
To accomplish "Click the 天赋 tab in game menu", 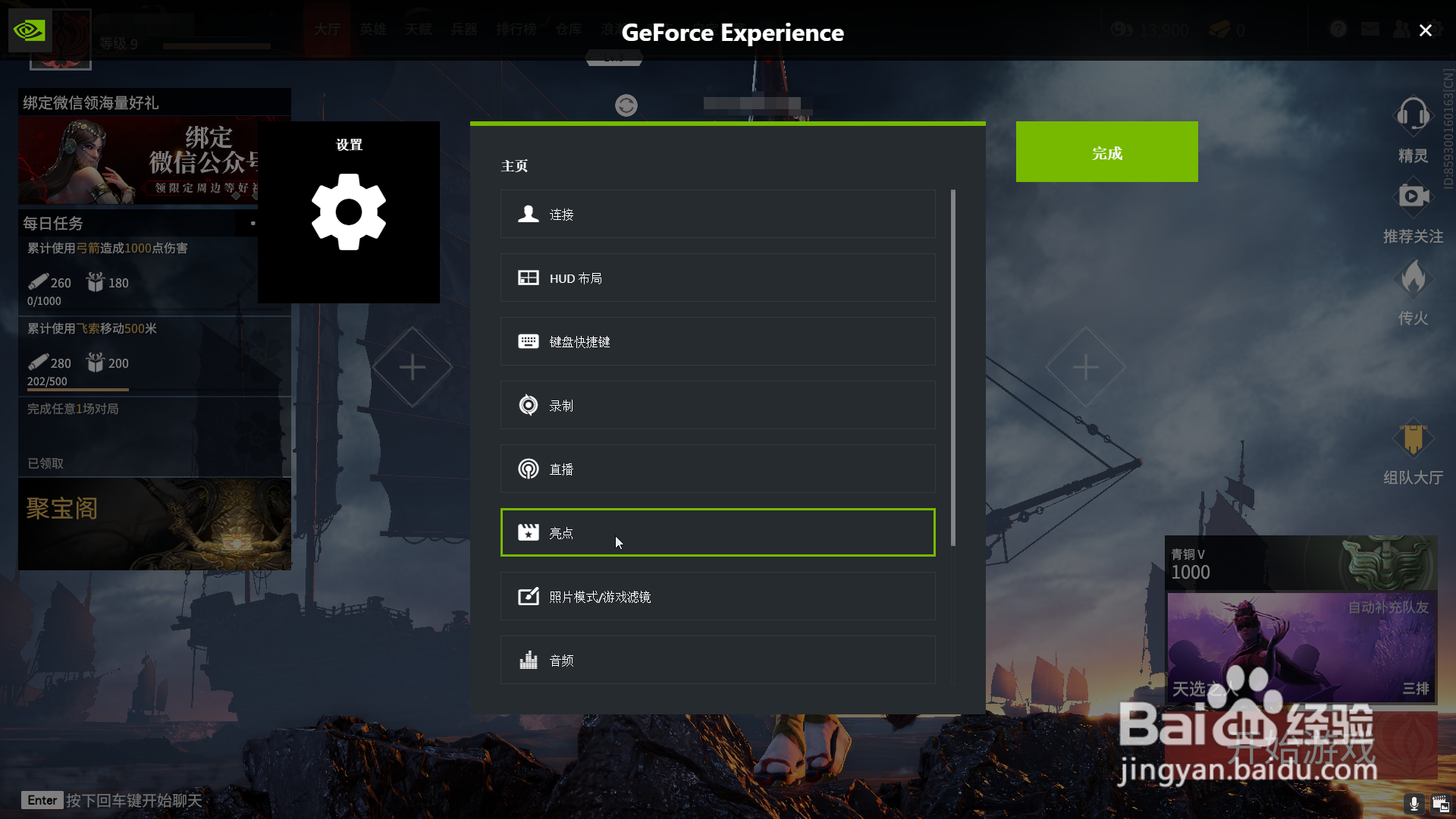I will (x=418, y=30).
